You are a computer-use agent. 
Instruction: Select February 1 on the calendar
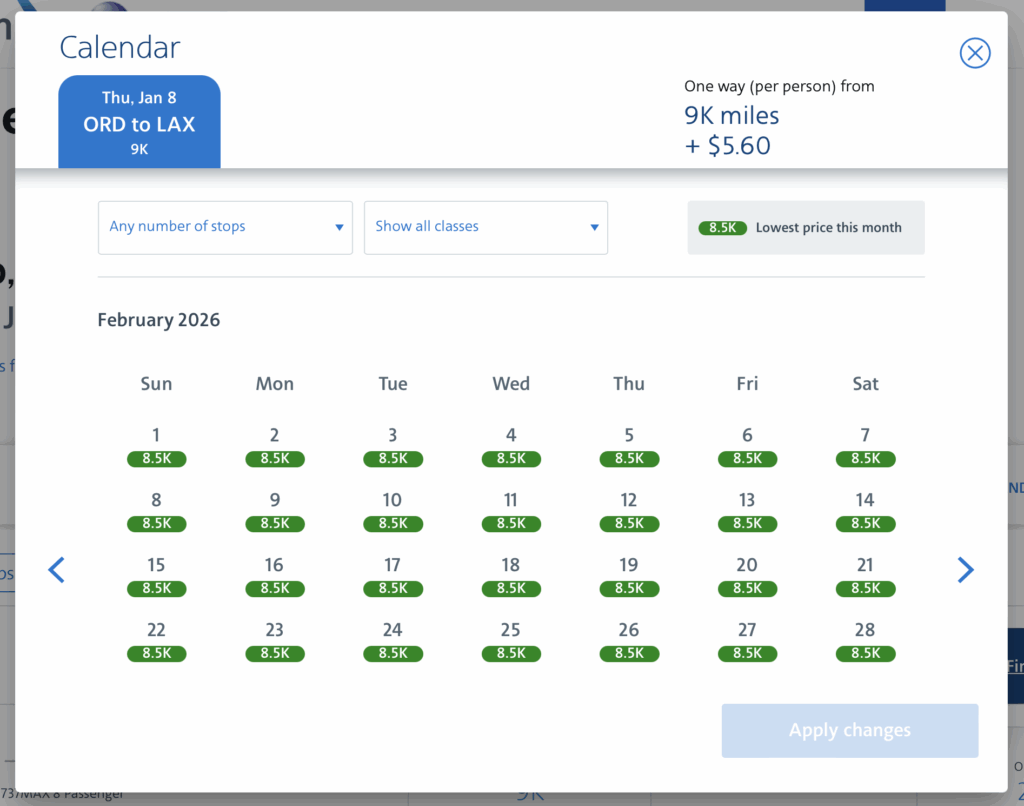[156, 445]
